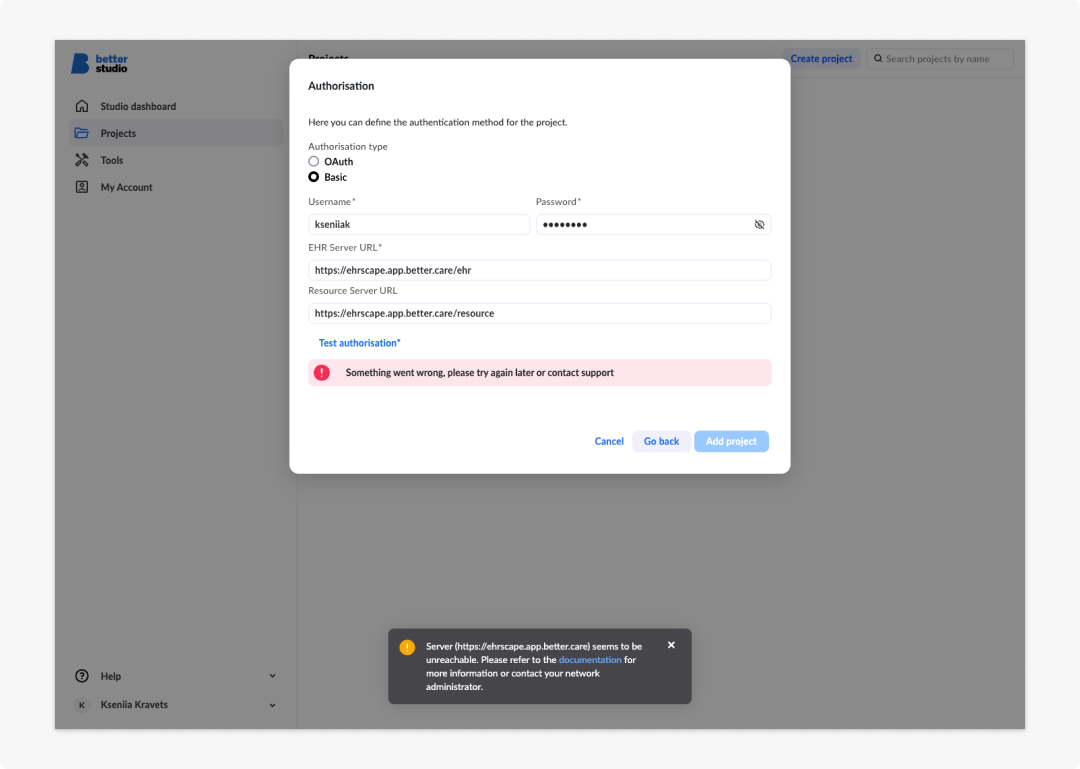
Task: Click the red error alert icon
Action: tap(322, 373)
